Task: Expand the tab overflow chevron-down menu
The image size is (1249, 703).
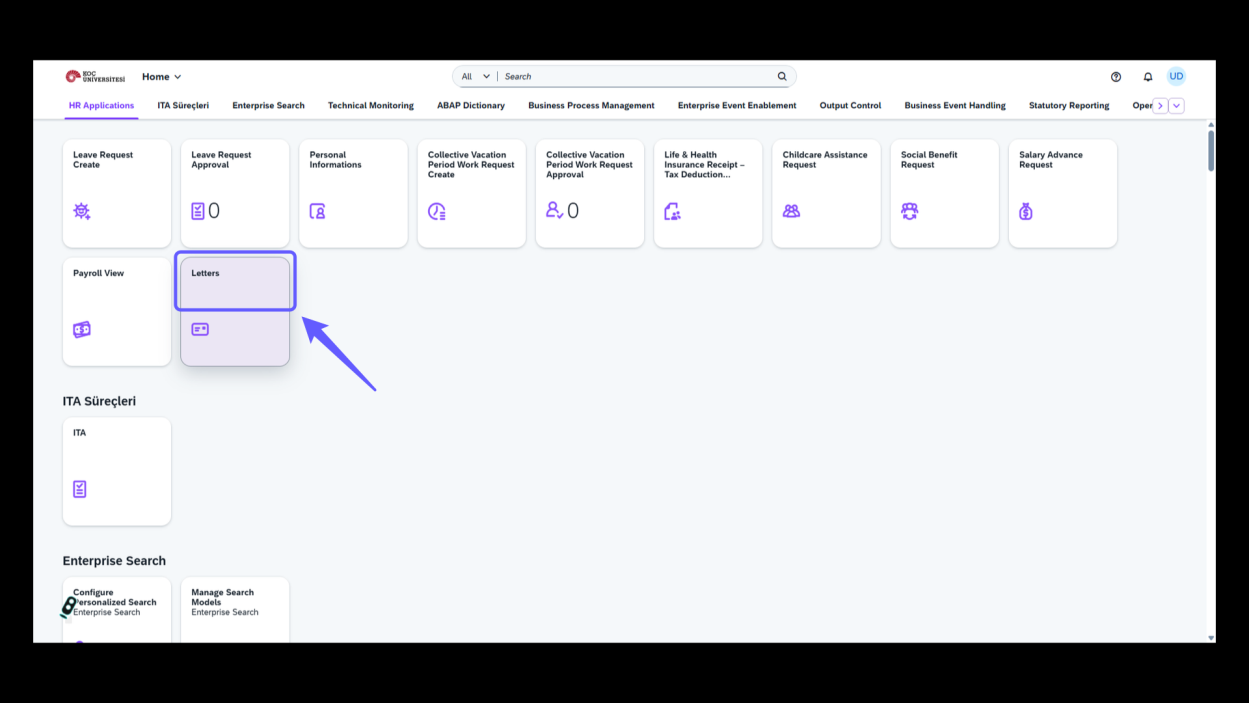Action: 1177,106
